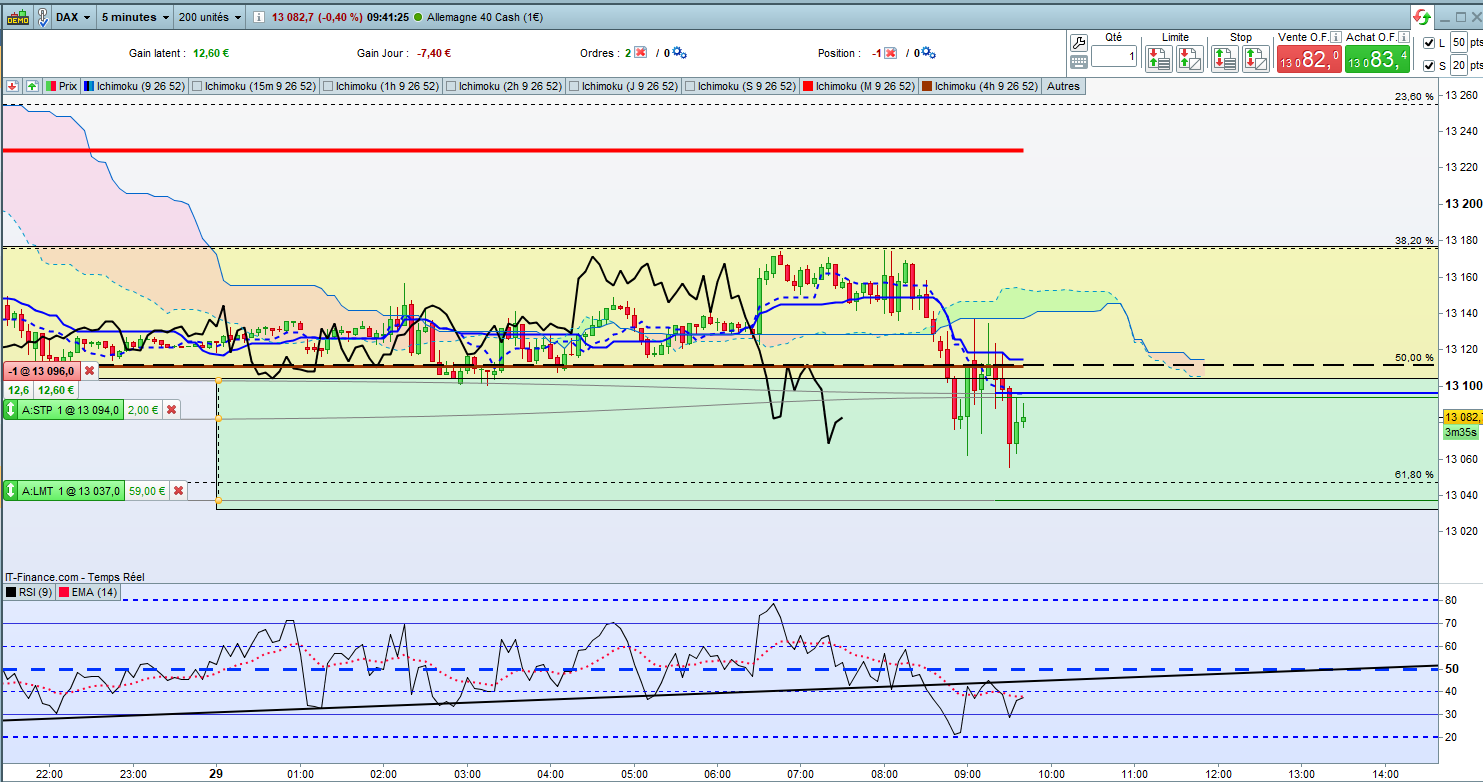Select the Ichimoku (M 9 26 52) tab

[859, 87]
